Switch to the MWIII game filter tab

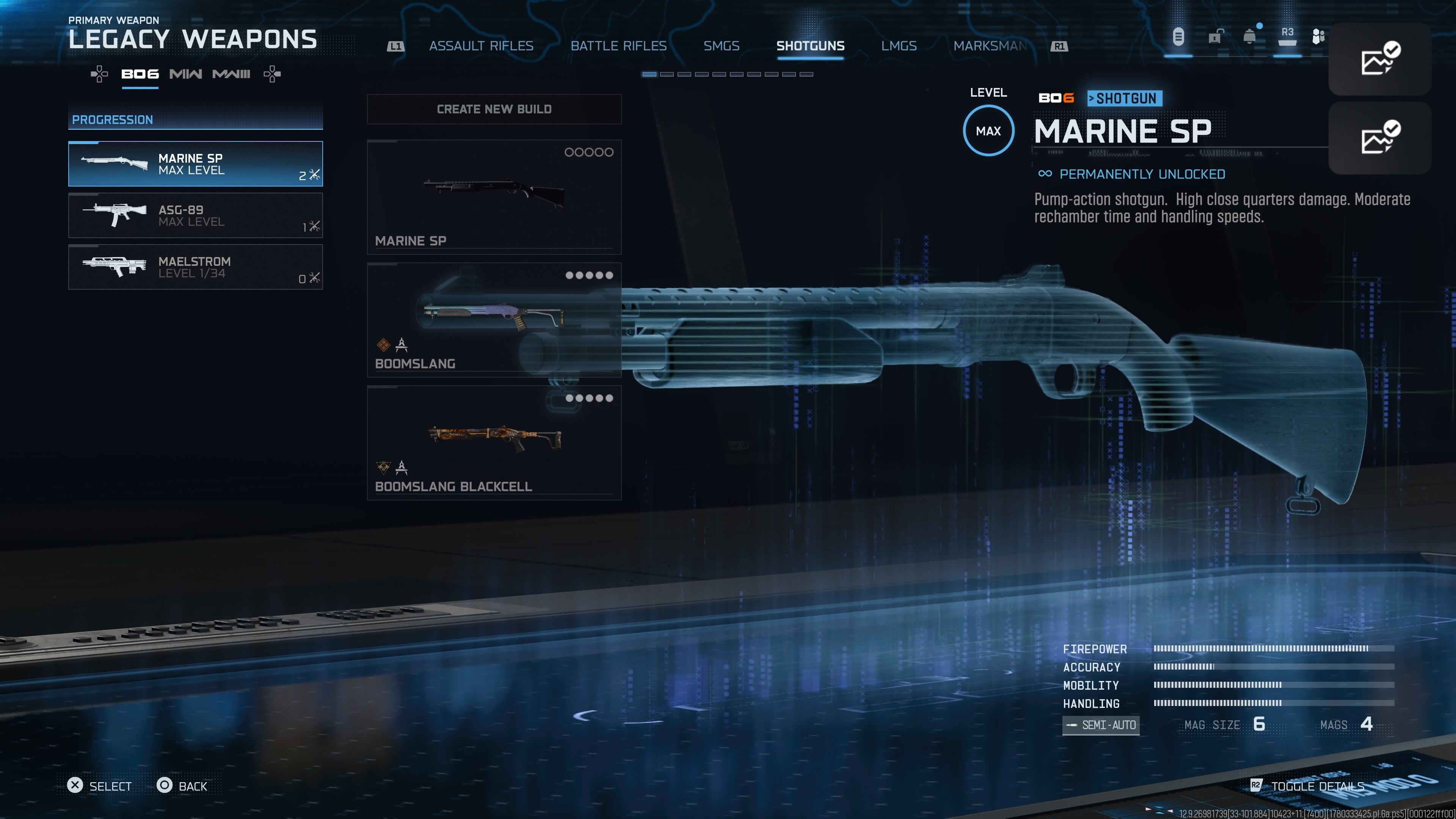pyautogui.click(x=231, y=74)
